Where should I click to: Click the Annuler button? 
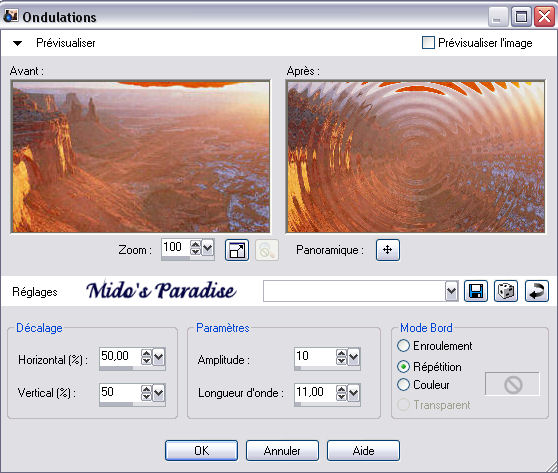pyautogui.click(x=282, y=451)
